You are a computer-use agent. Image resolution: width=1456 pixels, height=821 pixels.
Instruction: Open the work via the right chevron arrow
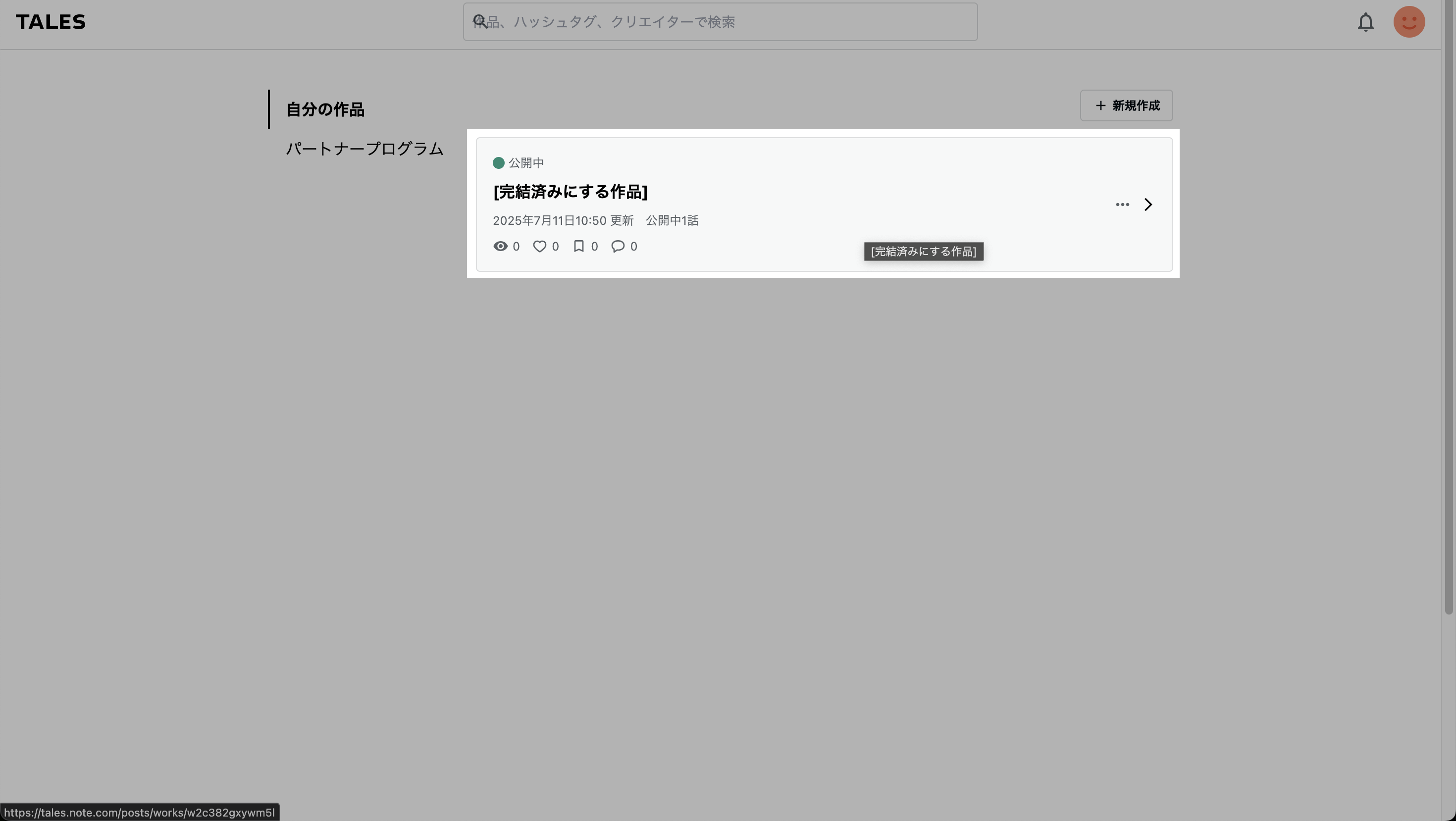pyautogui.click(x=1148, y=205)
